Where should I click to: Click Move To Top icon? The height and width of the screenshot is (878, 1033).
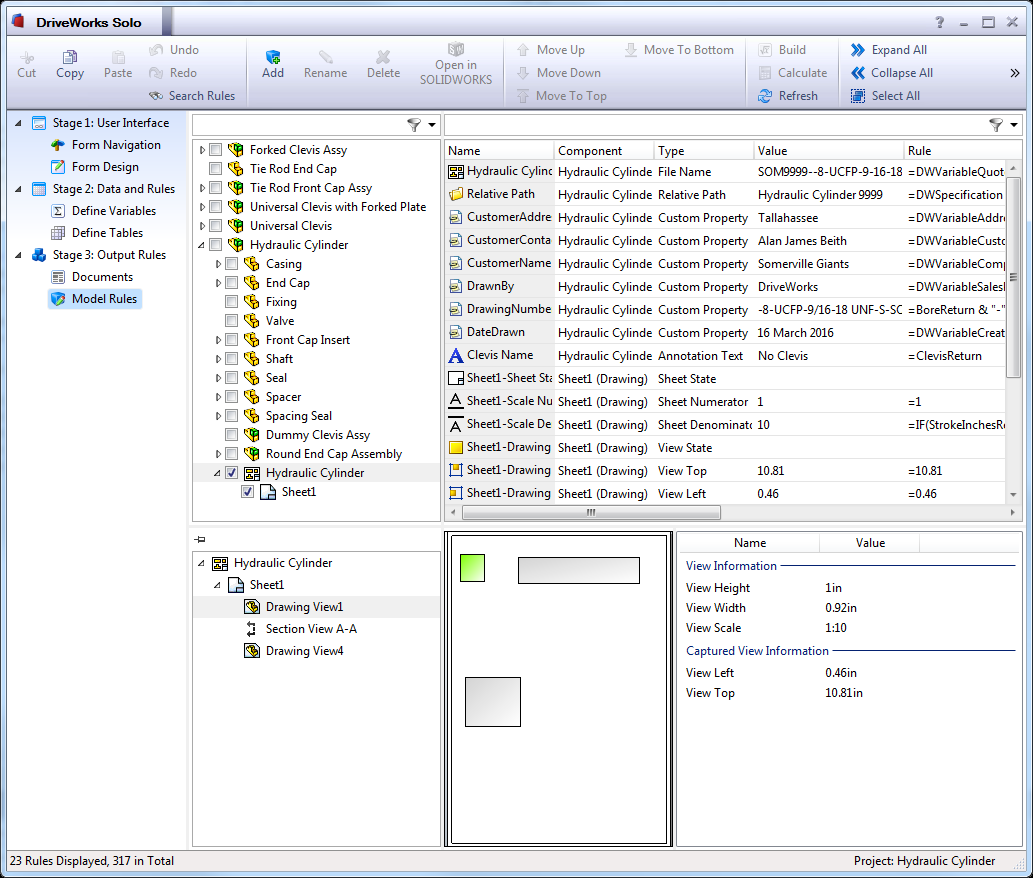click(523, 96)
